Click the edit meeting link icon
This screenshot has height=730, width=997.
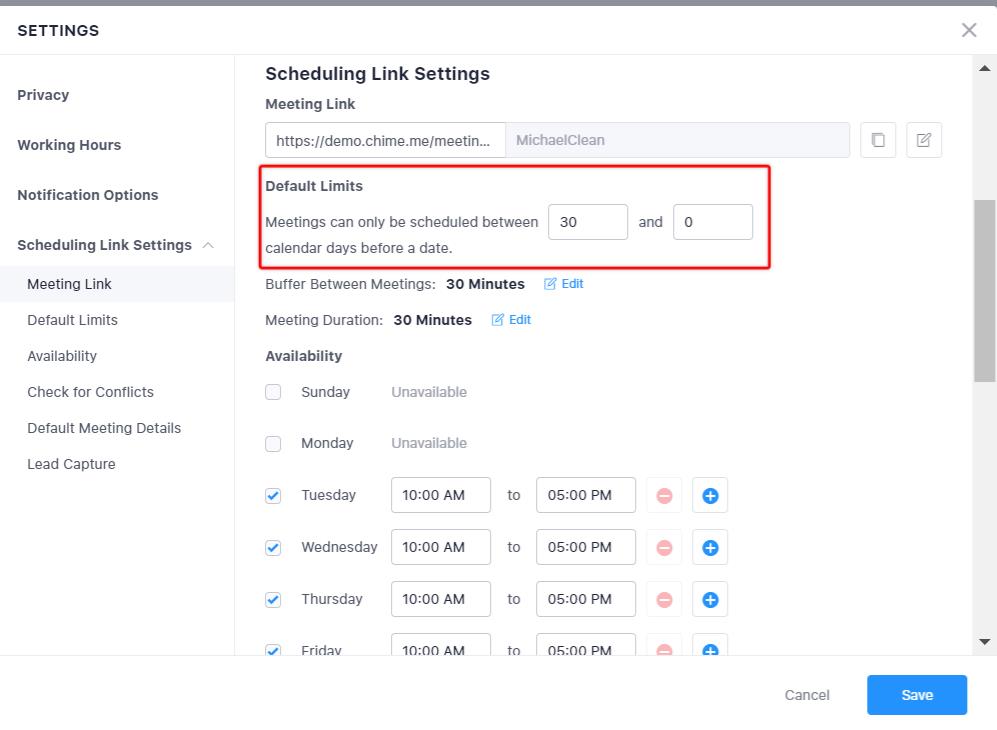(924, 140)
